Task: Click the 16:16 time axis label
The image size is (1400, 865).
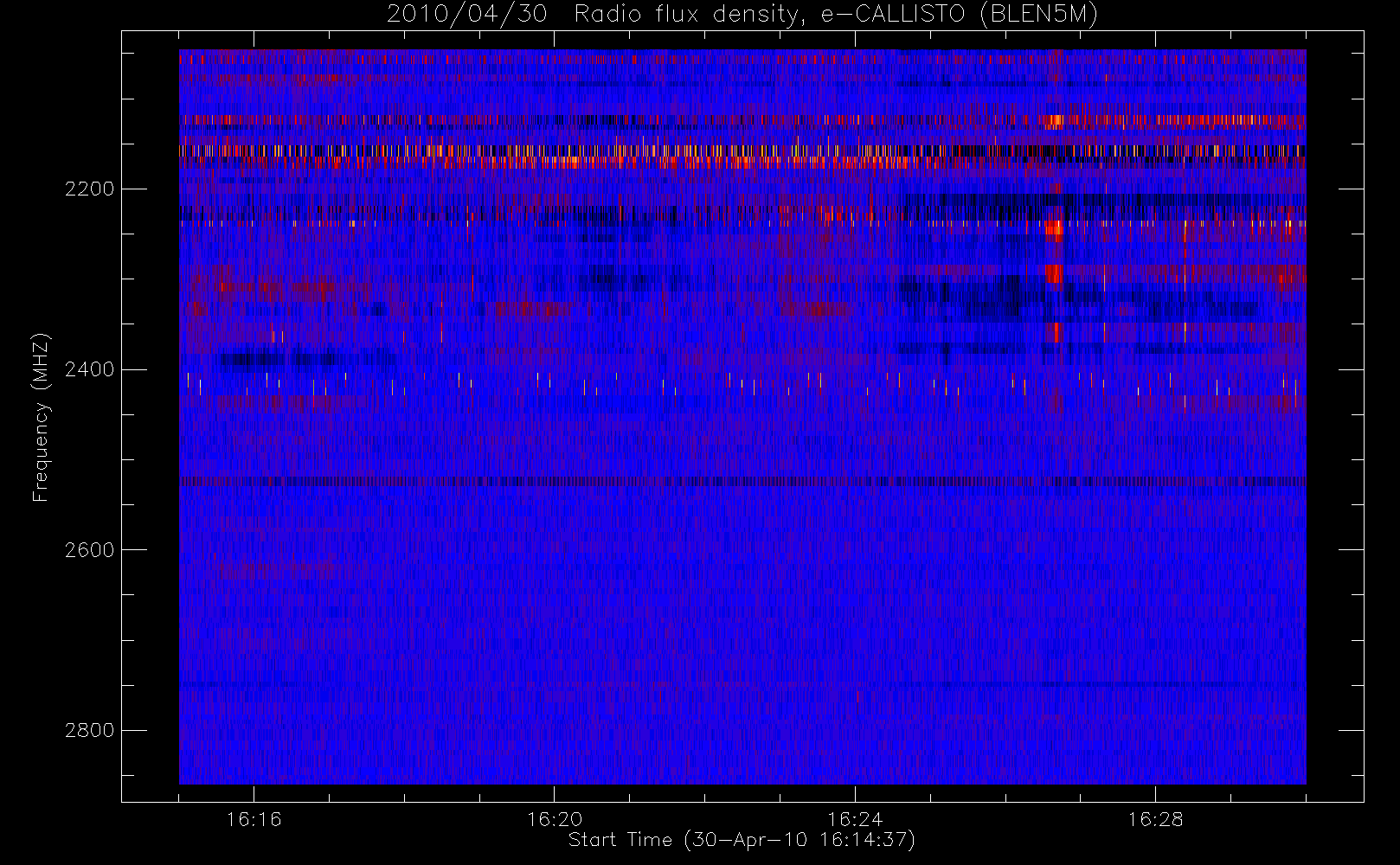Action: [x=254, y=819]
